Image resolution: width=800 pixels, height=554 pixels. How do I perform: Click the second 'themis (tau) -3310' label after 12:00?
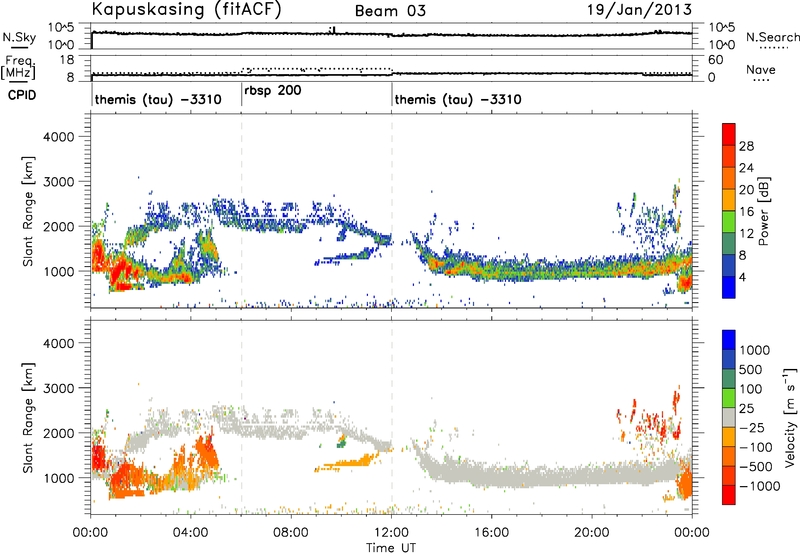point(458,99)
